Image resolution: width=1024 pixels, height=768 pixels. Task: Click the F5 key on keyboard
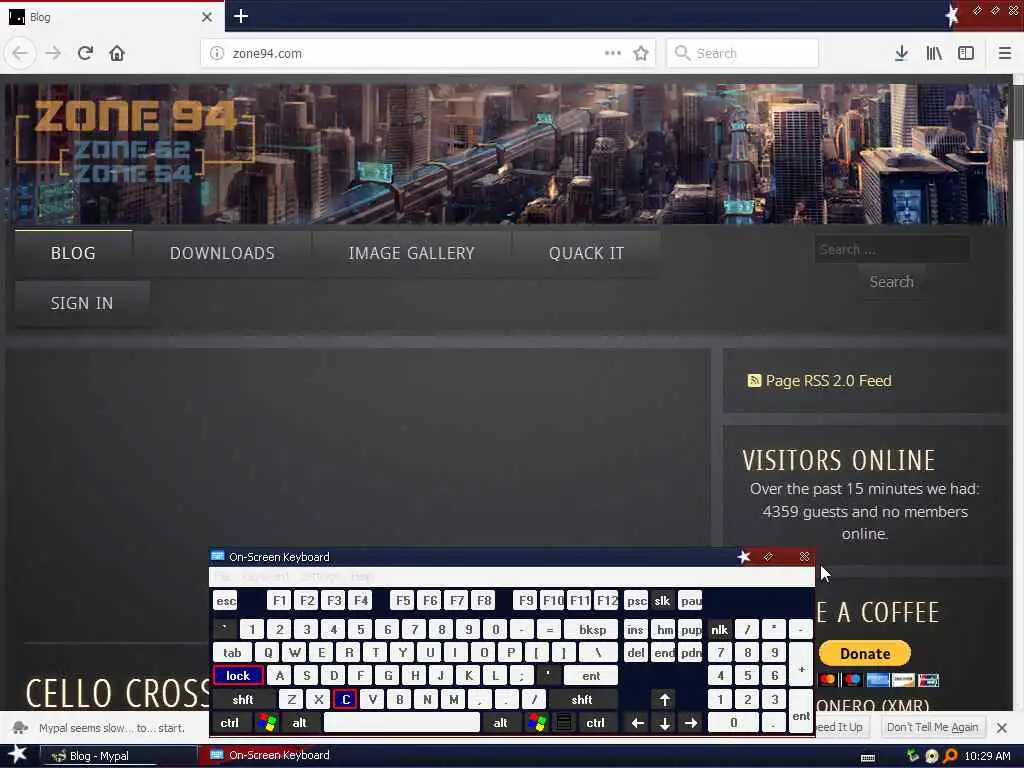coord(403,601)
